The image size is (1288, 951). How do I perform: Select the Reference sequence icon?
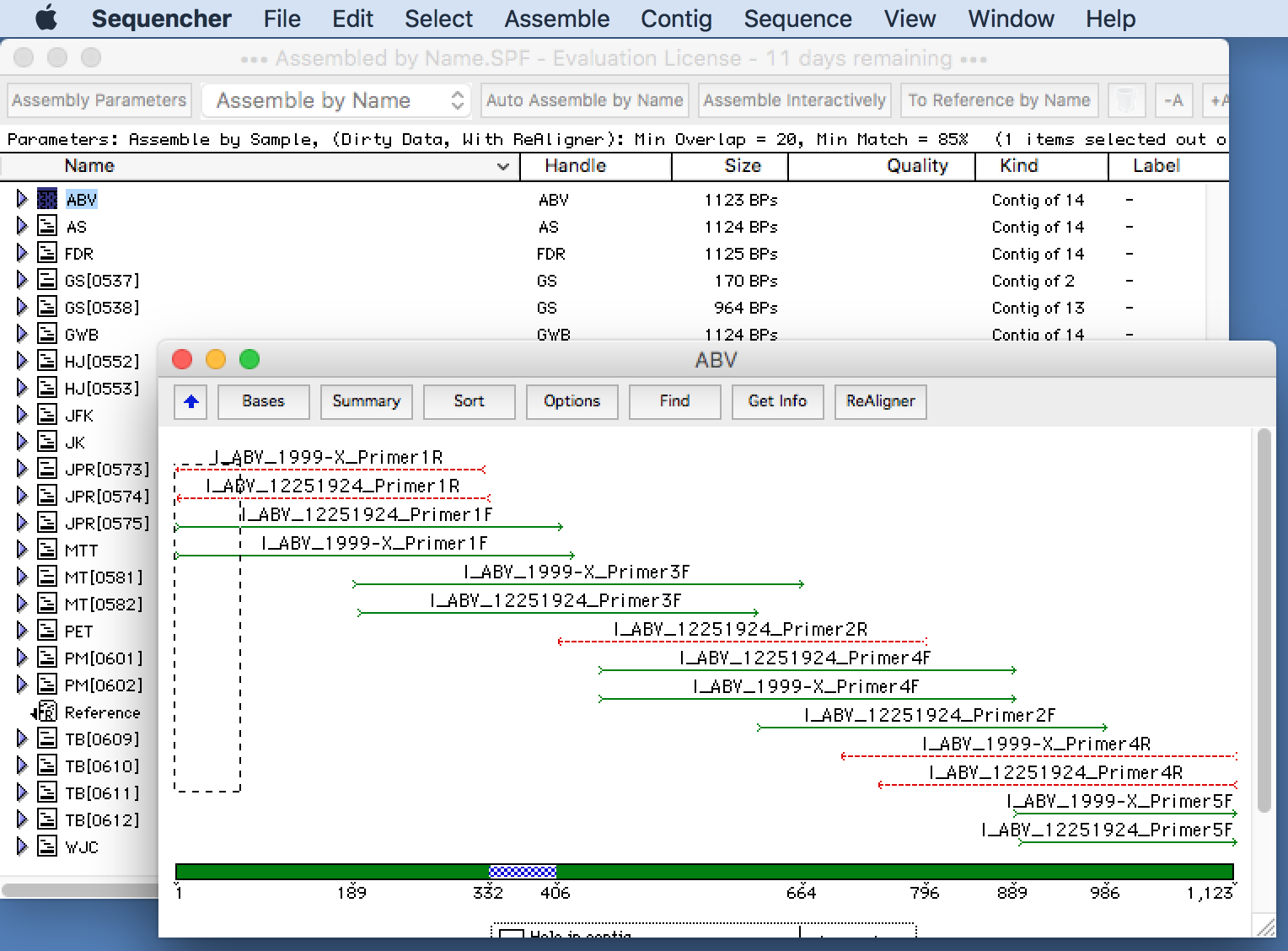(x=46, y=712)
